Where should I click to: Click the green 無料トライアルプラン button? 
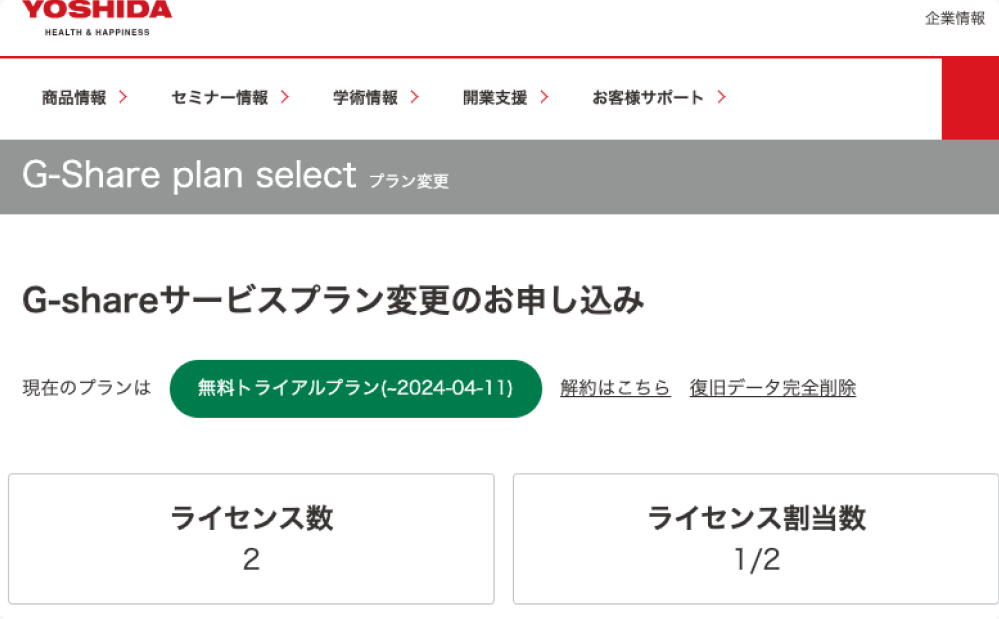pos(355,388)
